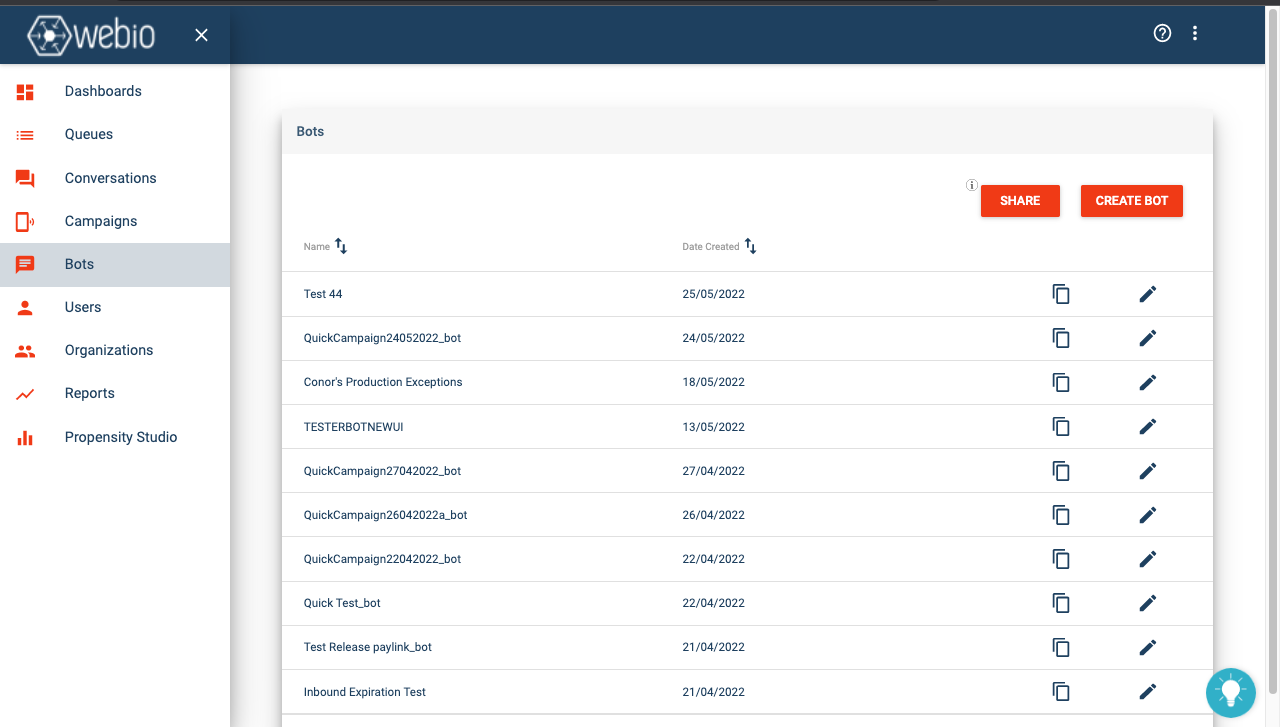Open the help question mark icon

point(1162,33)
